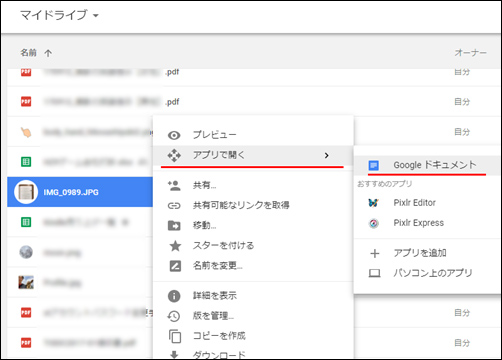Click the link icon for shareable link

(x=174, y=206)
